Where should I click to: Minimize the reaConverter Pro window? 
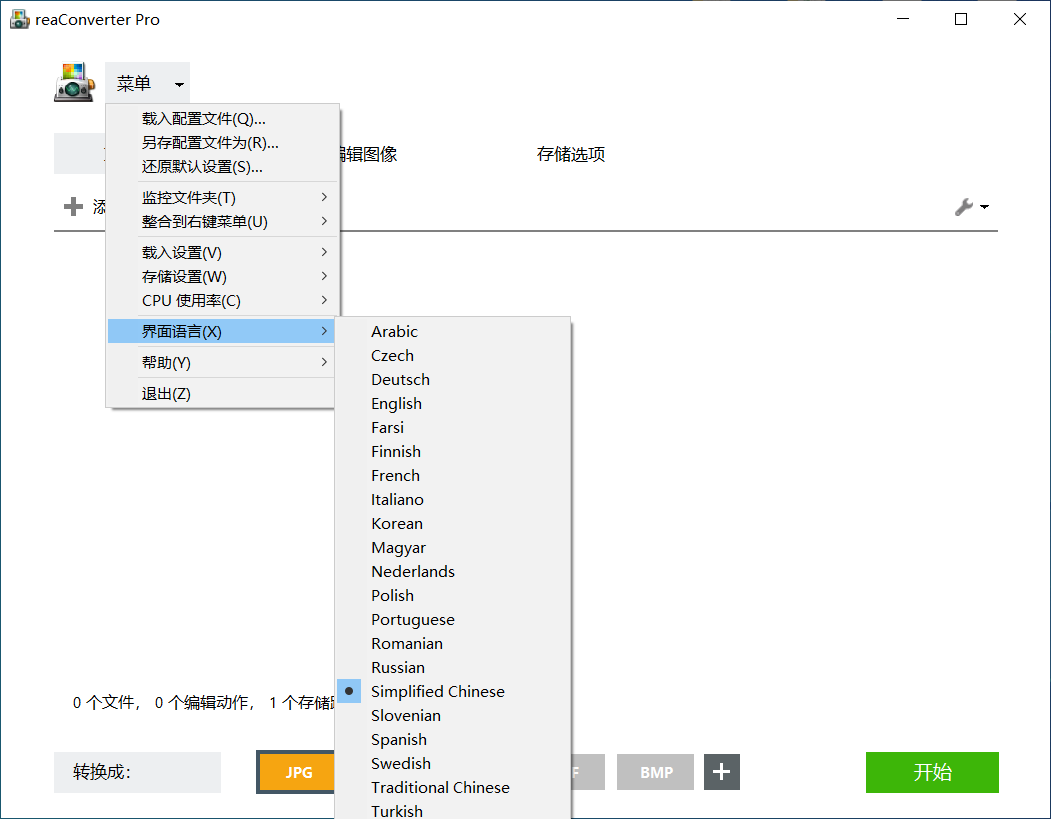pyautogui.click(x=903, y=19)
